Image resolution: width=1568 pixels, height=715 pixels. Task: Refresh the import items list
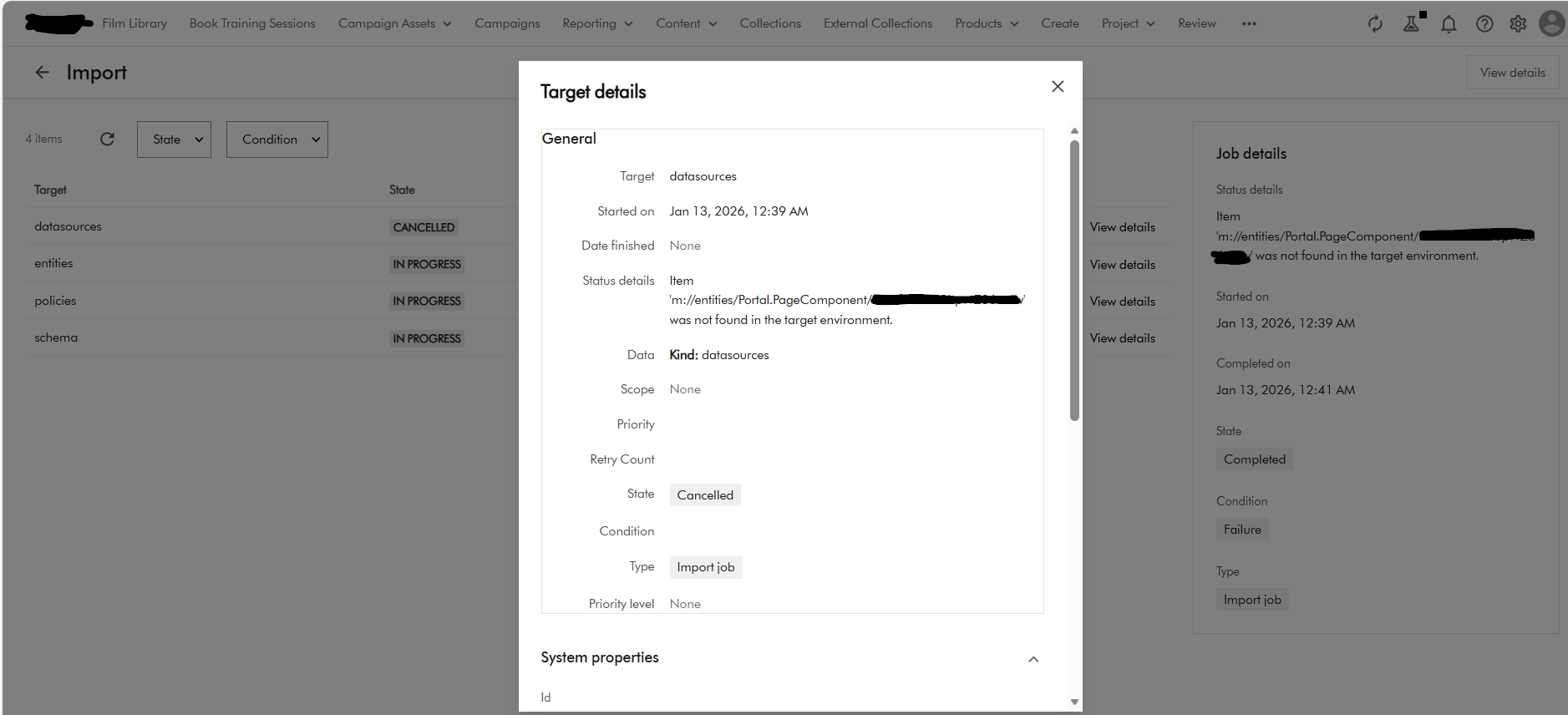click(x=107, y=139)
